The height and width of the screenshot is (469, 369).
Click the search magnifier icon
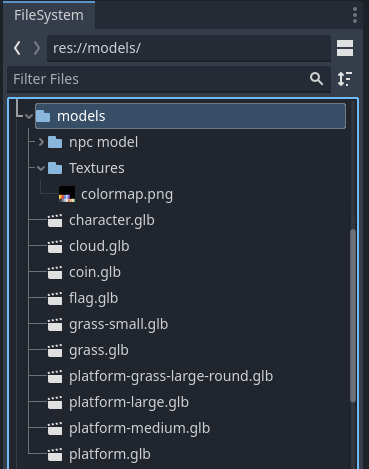[x=316, y=79]
